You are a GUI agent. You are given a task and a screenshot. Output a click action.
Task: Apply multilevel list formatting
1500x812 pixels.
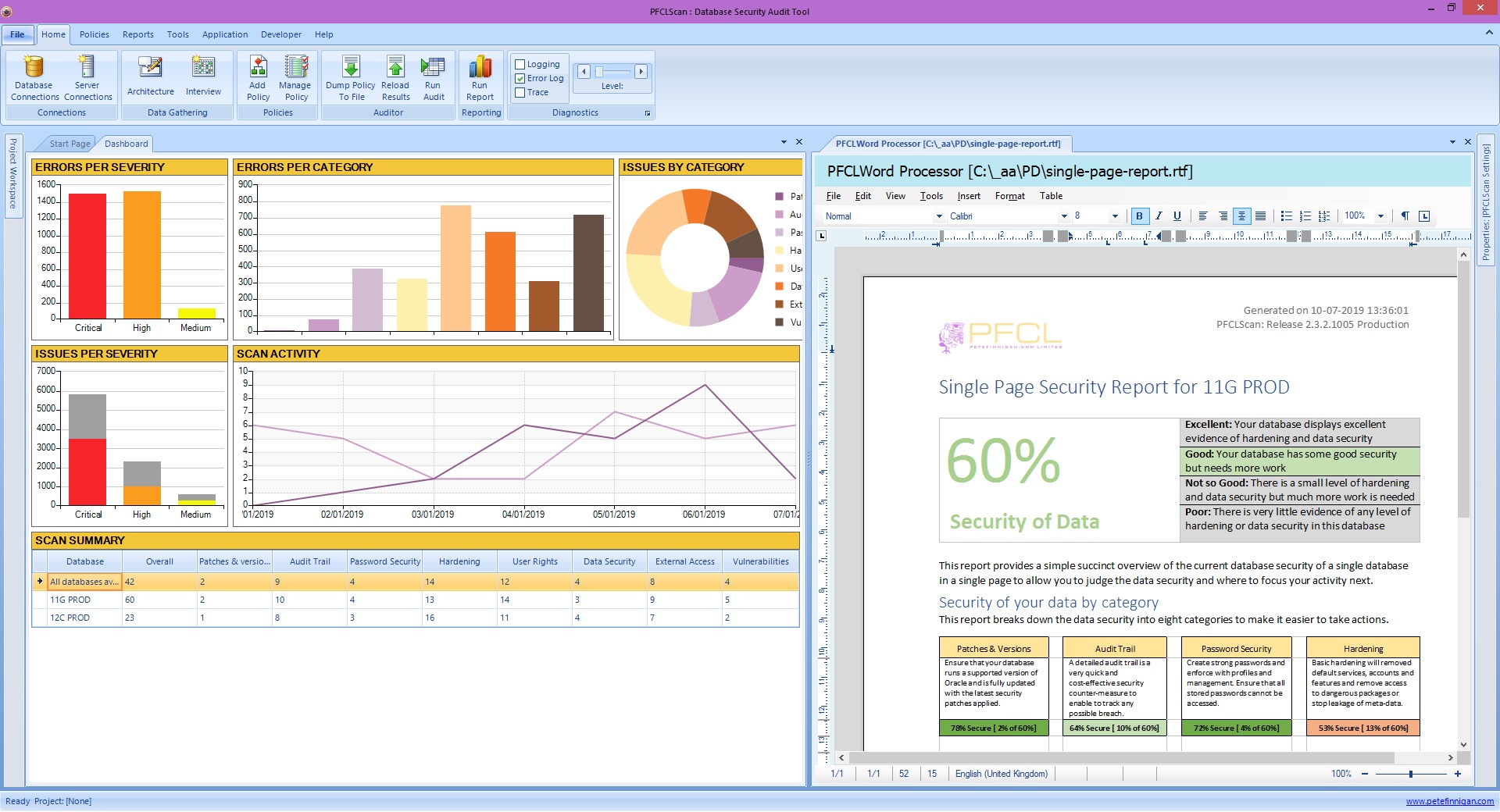click(x=1324, y=216)
